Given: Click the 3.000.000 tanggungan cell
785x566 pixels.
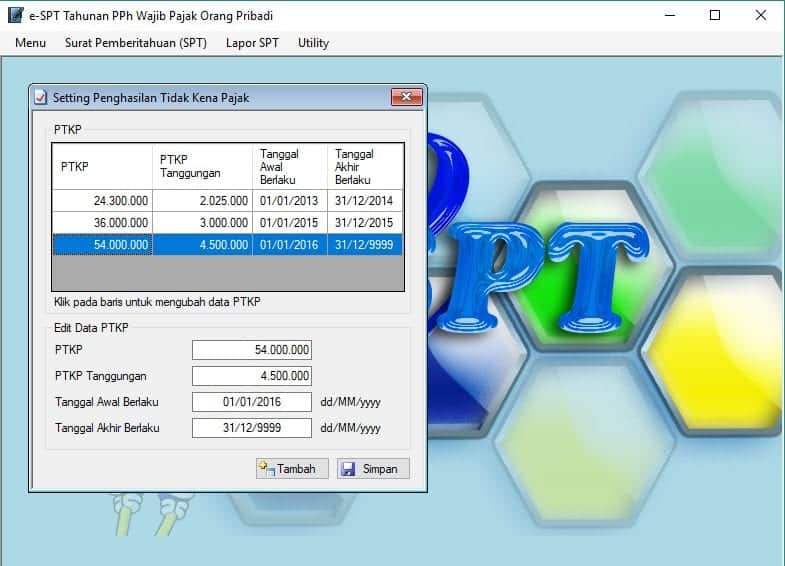Looking at the screenshot, I should click(203, 223).
